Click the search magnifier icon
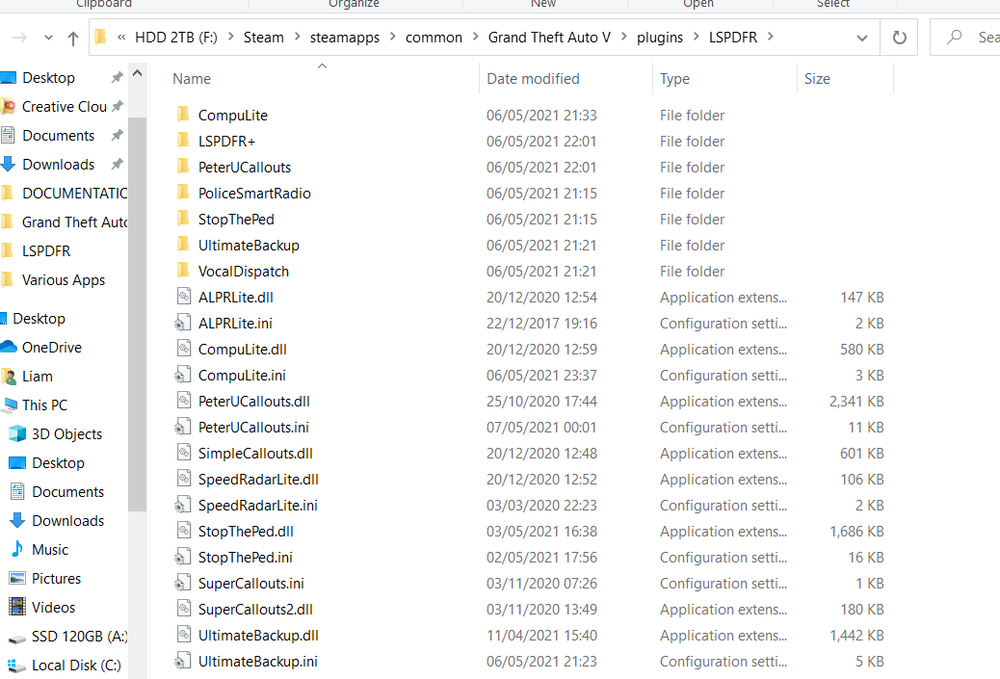The width and height of the screenshot is (1000, 679). (x=954, y=37)
